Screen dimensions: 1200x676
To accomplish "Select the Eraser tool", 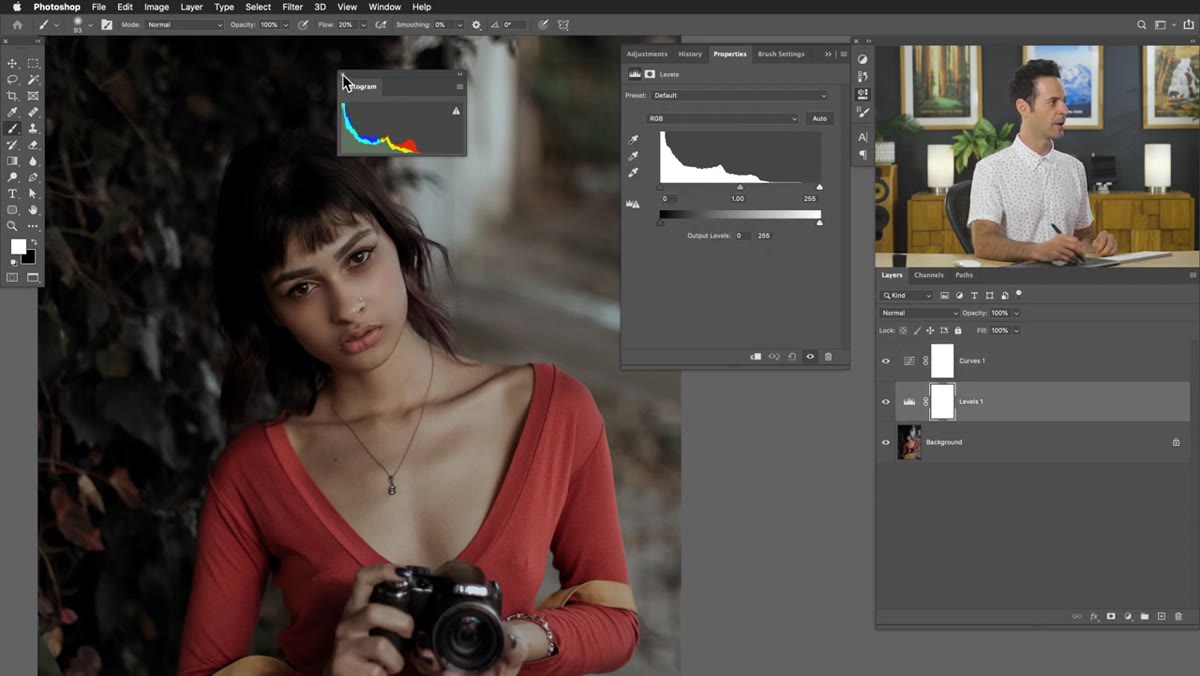I will [33, 145].
